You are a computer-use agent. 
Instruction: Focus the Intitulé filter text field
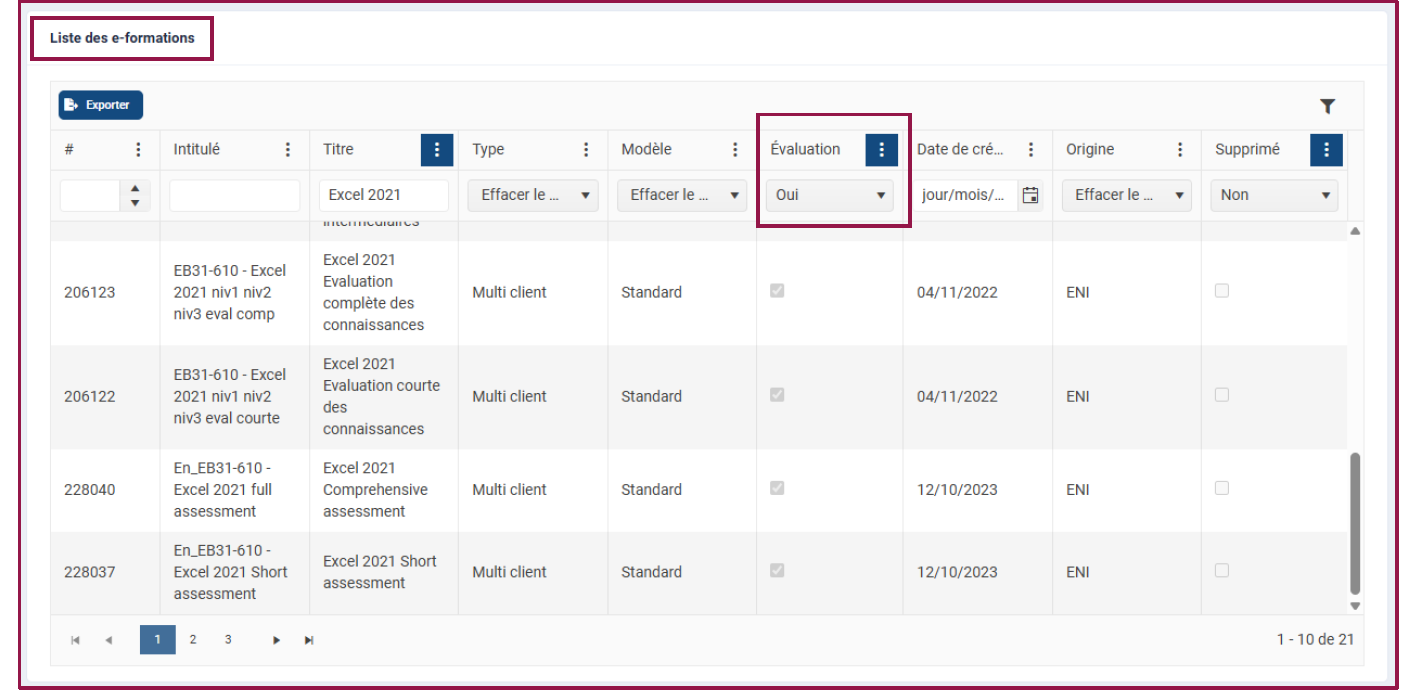point(235,195)
